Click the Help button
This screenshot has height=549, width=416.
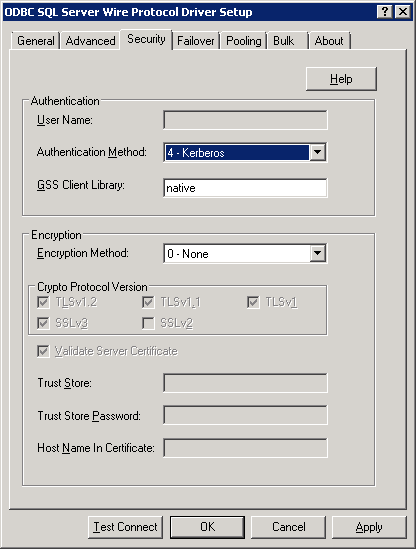(341, 79)
